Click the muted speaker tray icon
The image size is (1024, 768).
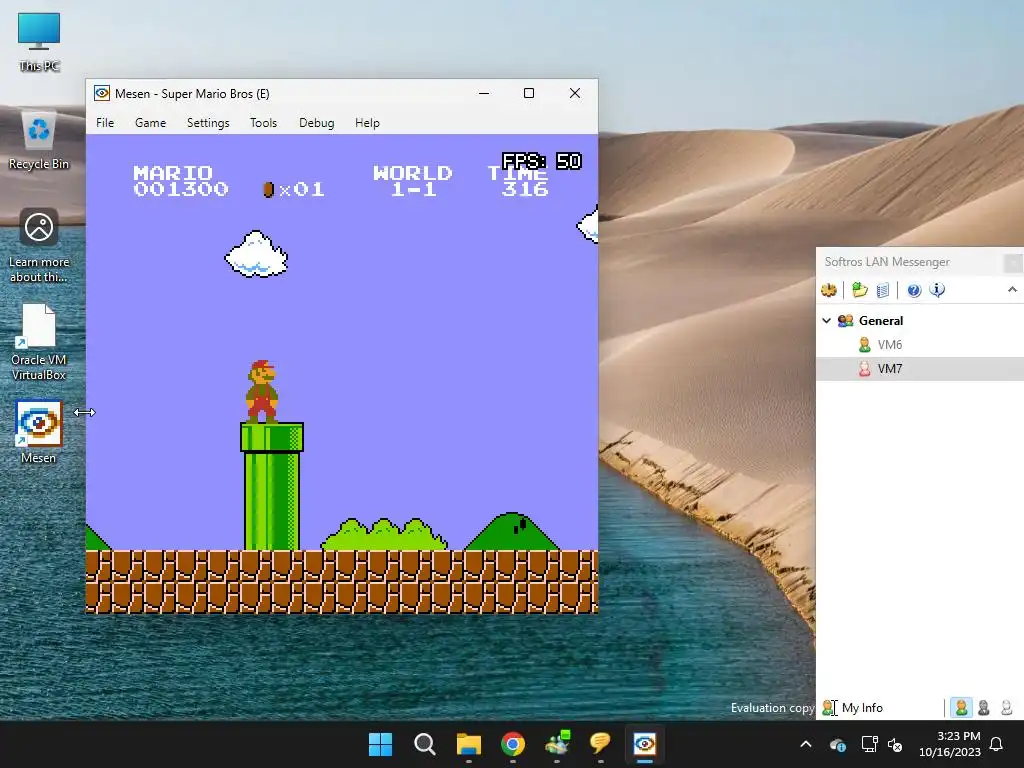point(895,744)
